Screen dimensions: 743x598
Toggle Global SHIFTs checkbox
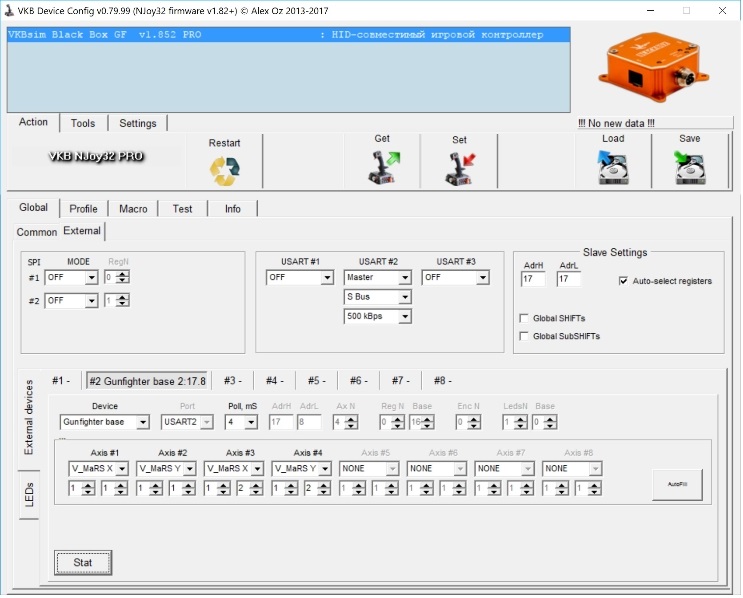point(524,318)
